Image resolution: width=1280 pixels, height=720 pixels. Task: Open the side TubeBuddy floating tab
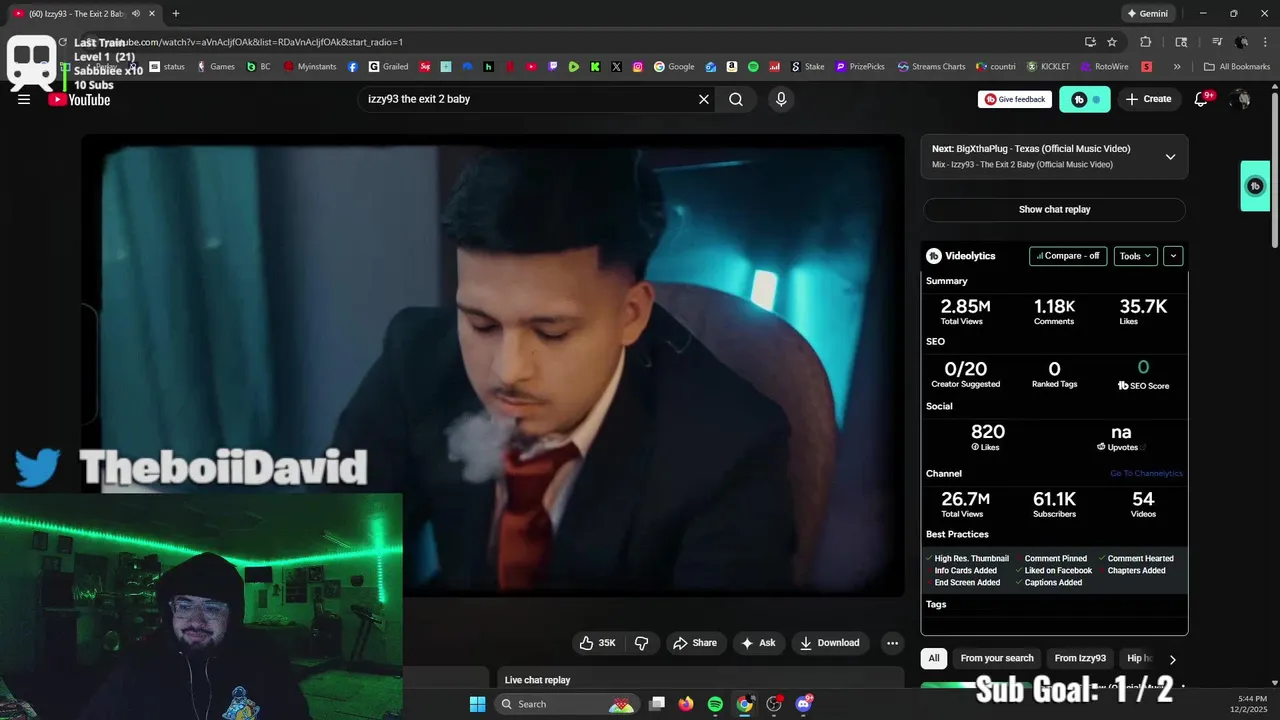click(x=1255, y=186)
